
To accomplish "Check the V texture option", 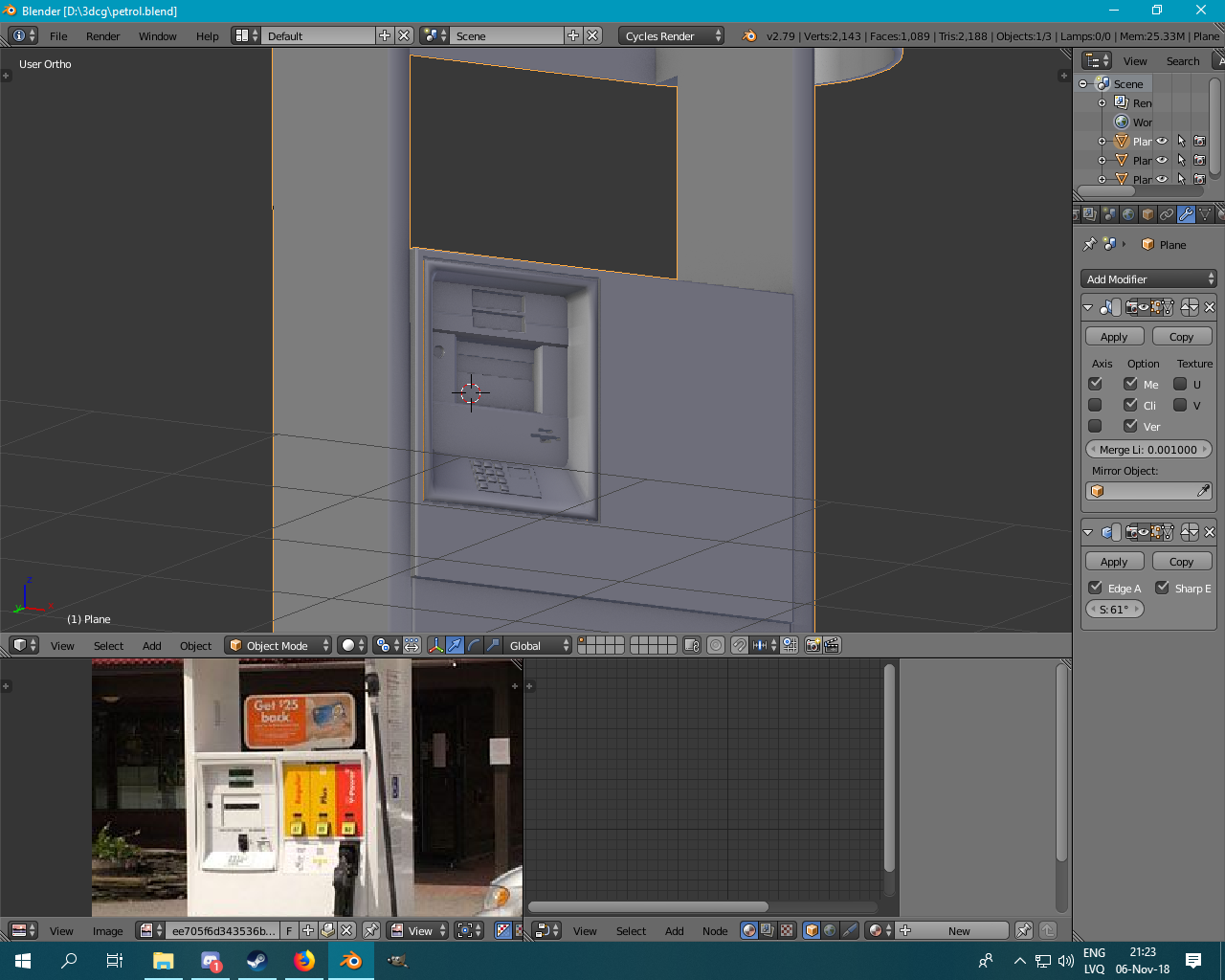I will (1180, 405).
